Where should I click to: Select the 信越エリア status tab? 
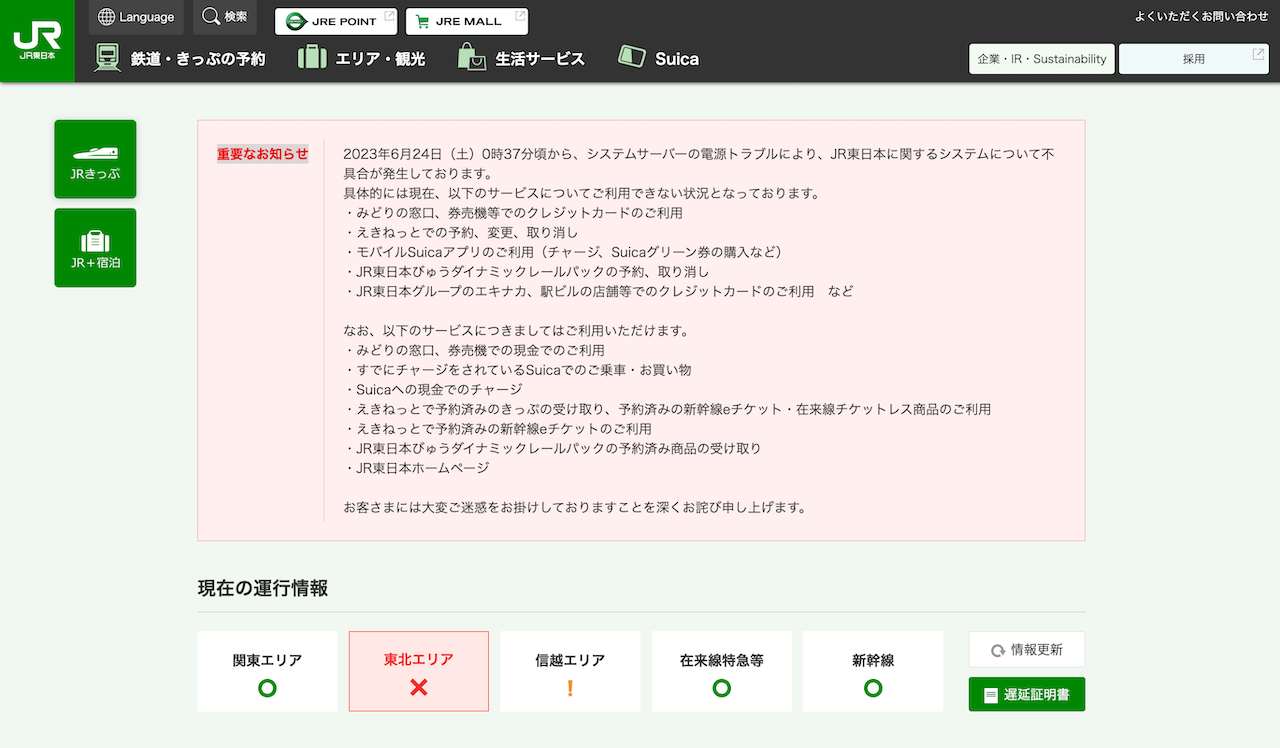click(570, 671)
